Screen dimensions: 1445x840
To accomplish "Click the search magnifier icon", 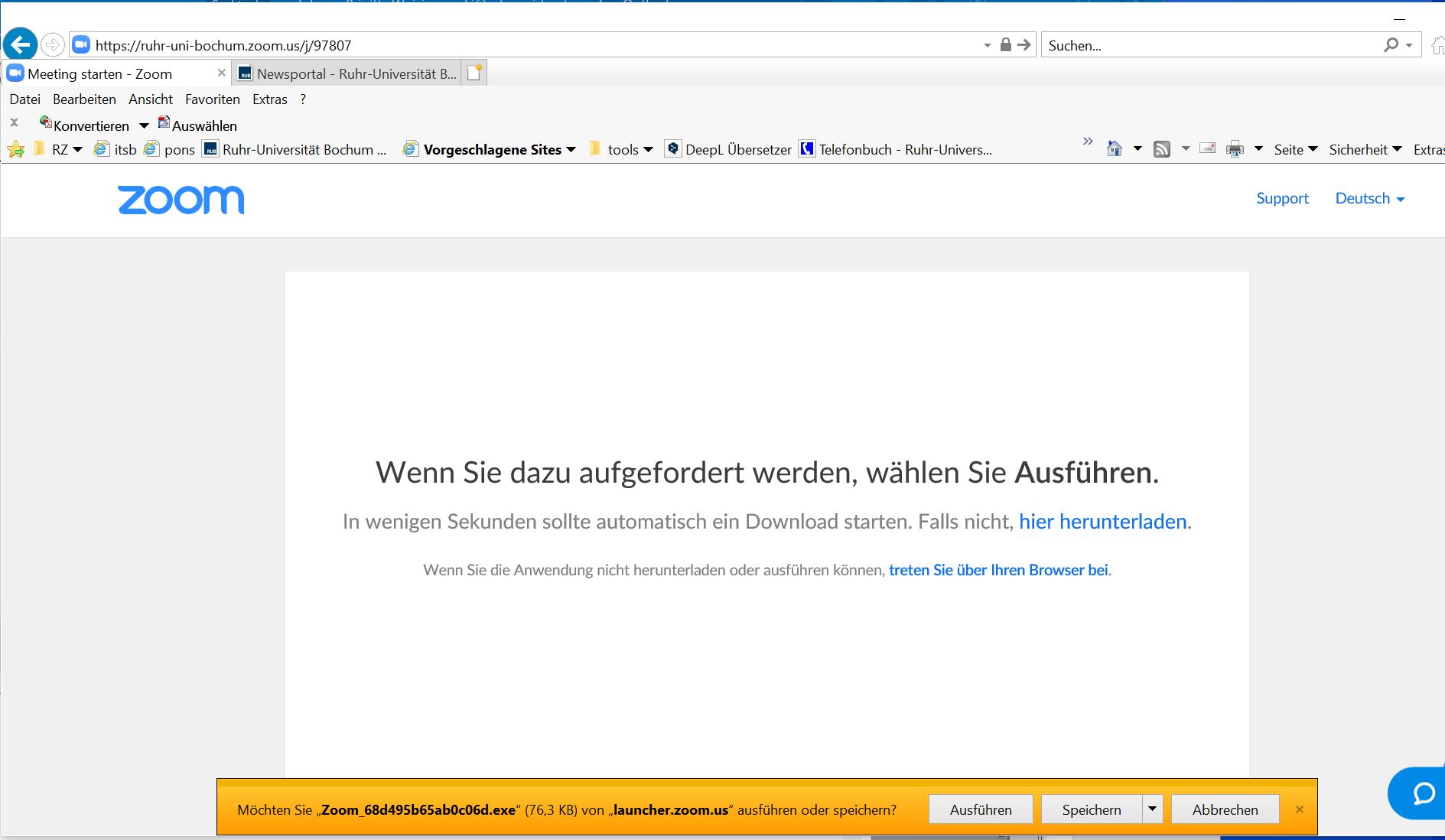I will (x=1391, y=45).
